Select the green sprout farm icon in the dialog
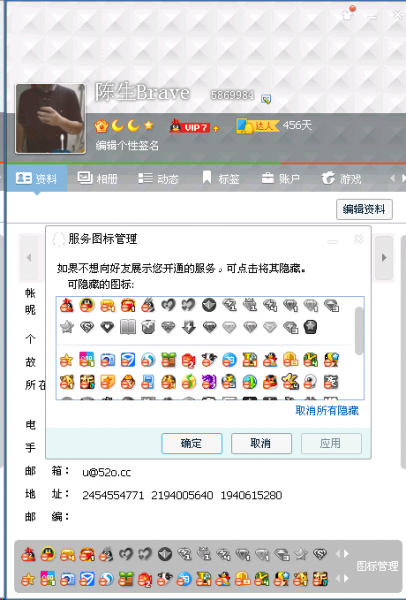The image size is (406, 600). [168, 360]
